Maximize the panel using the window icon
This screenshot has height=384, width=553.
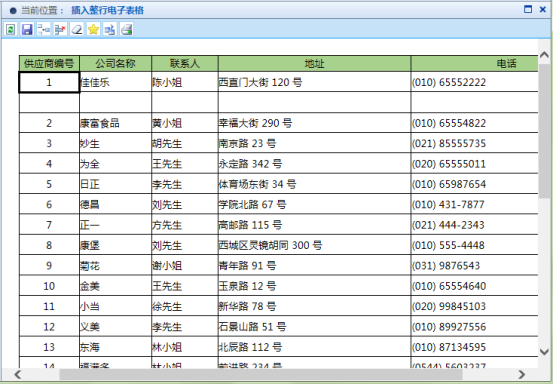(x=528, y=9)
